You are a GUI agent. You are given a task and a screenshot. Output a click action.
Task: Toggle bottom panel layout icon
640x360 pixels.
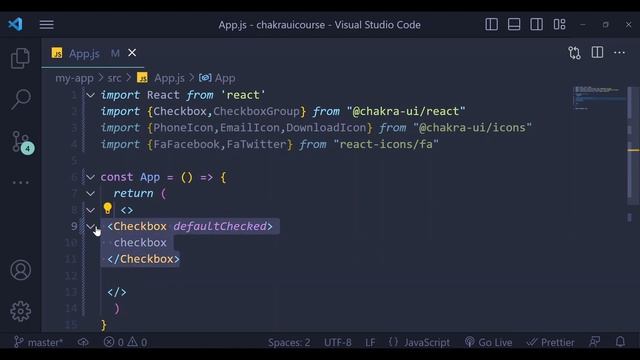514,24
